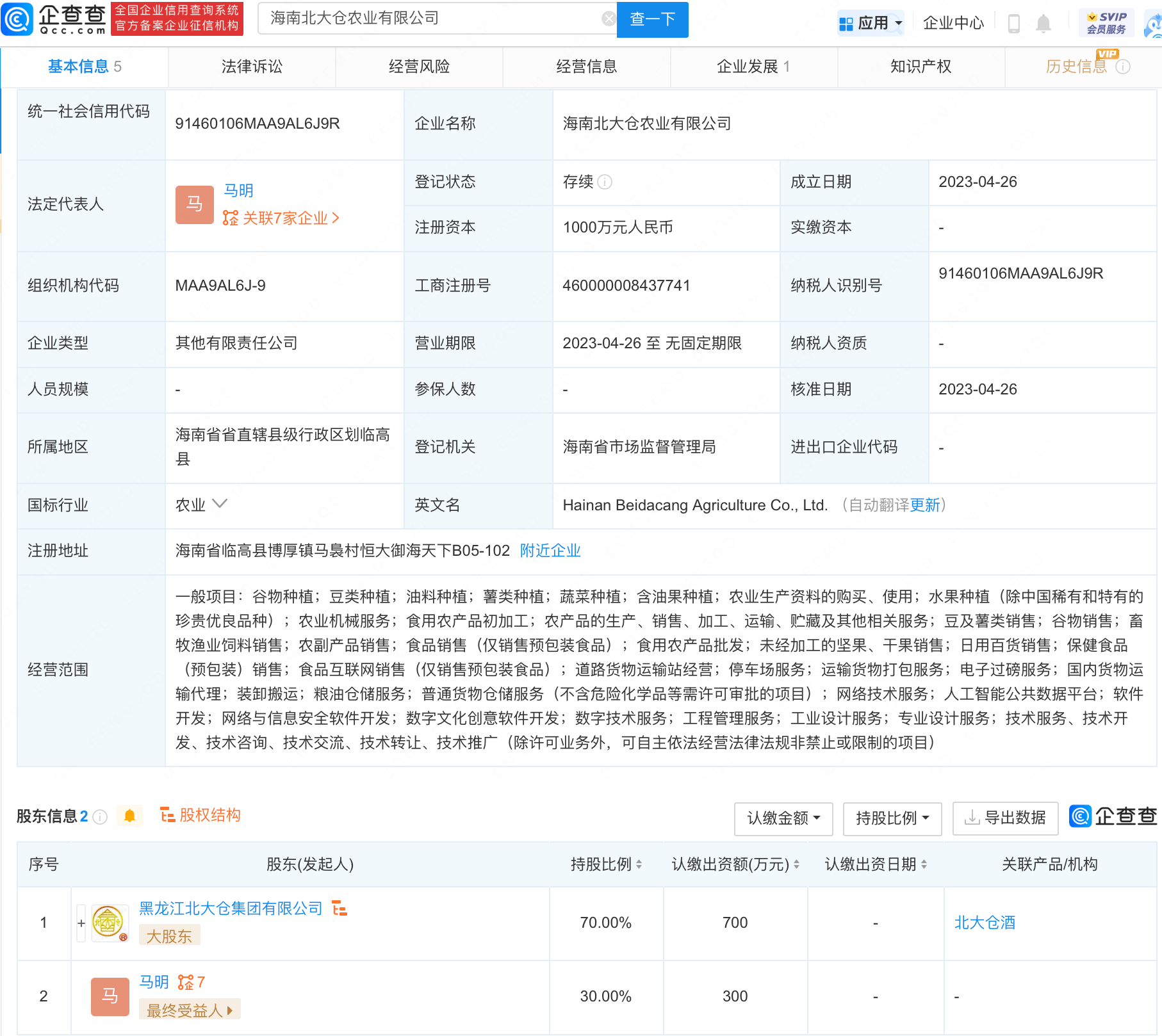1162x1036 pixels.
Task: Click related-companies icon next to 马明 shareholder
Action: coord(185,982)
